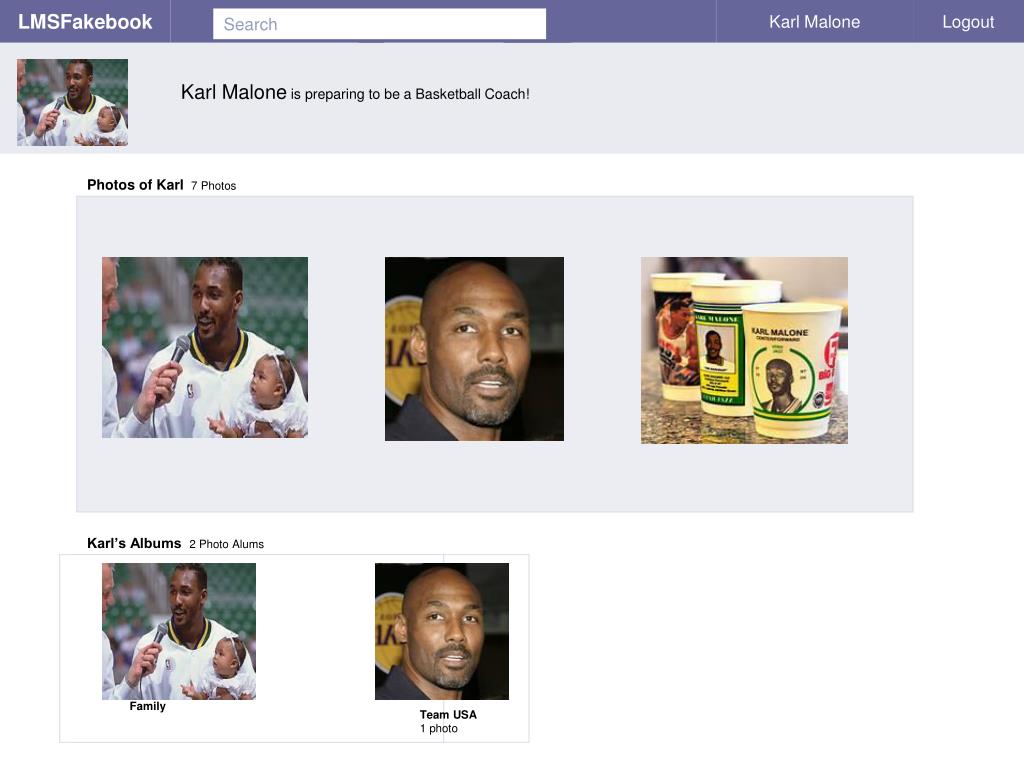Screen dimensions: 1024x768
Task: Open the photo of Karl holding baby
Action: (205, 347)
